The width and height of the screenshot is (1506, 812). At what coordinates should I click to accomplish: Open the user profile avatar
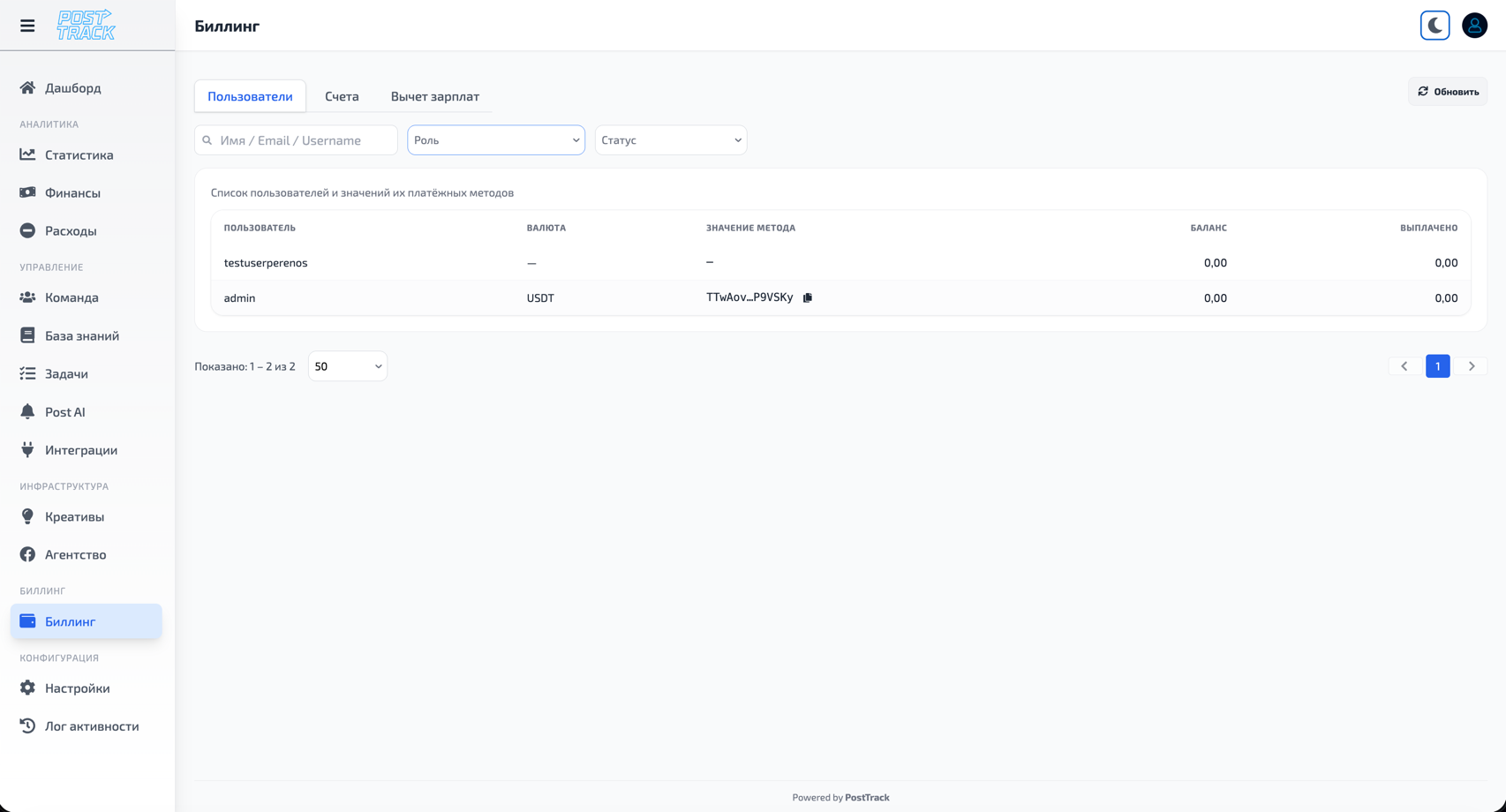[1474, 26]
